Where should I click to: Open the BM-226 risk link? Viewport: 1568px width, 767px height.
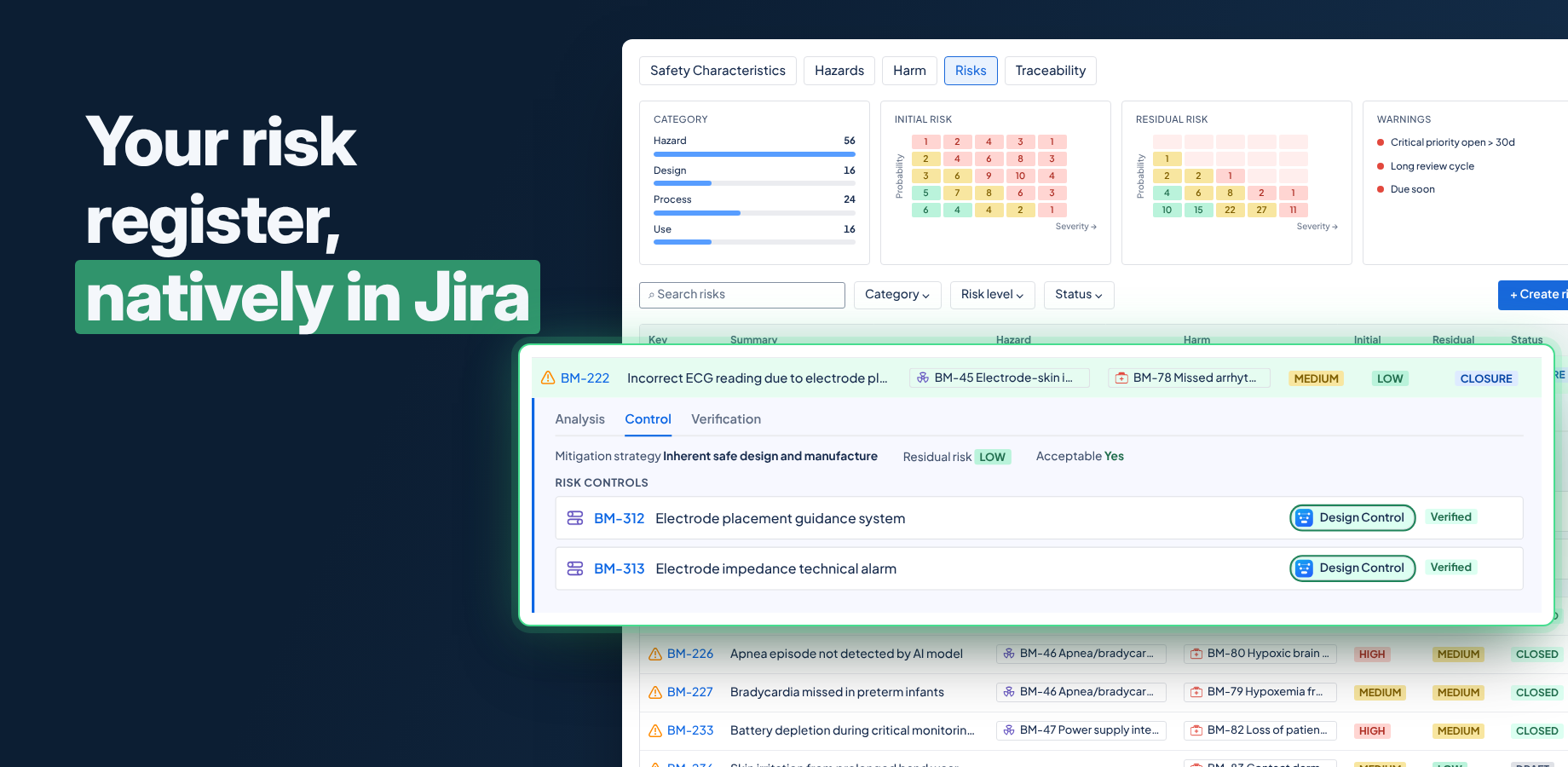(690, 654)
